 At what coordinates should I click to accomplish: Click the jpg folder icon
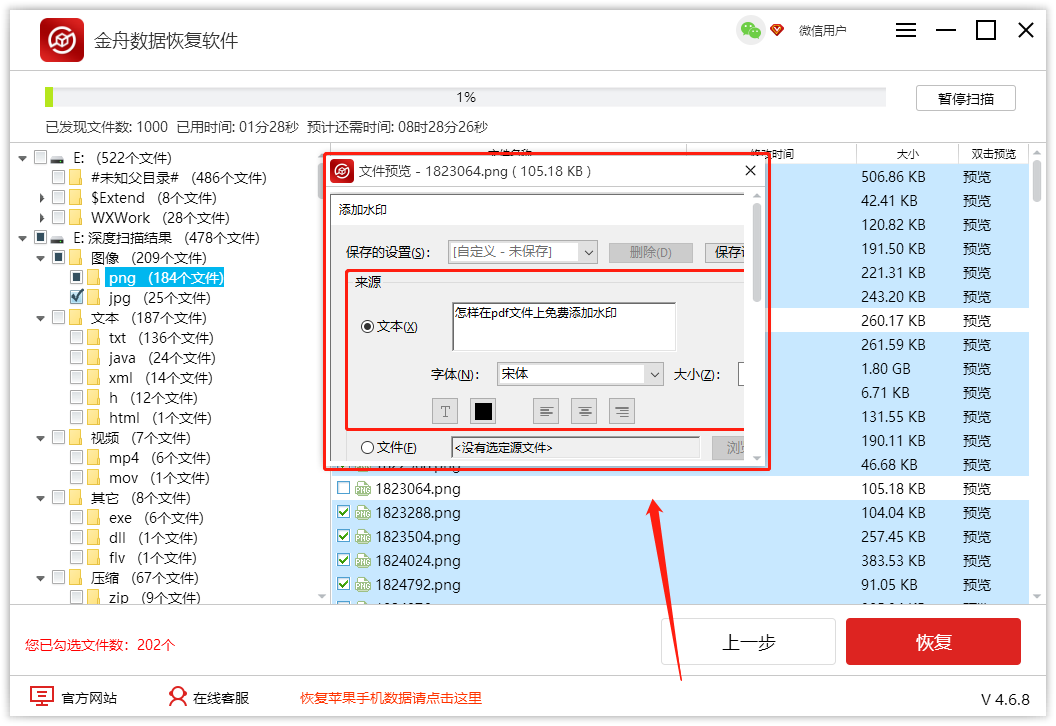[x=94, y=298]
